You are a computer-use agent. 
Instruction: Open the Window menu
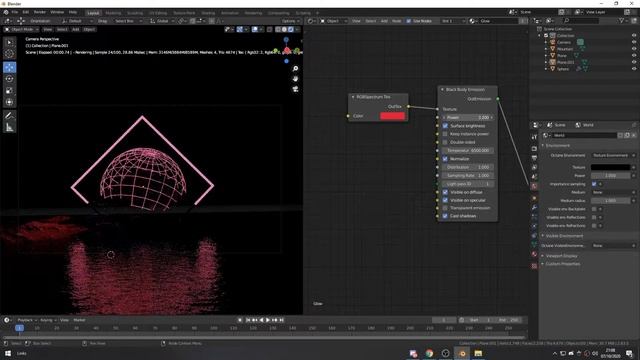click(x=57, y=12)
